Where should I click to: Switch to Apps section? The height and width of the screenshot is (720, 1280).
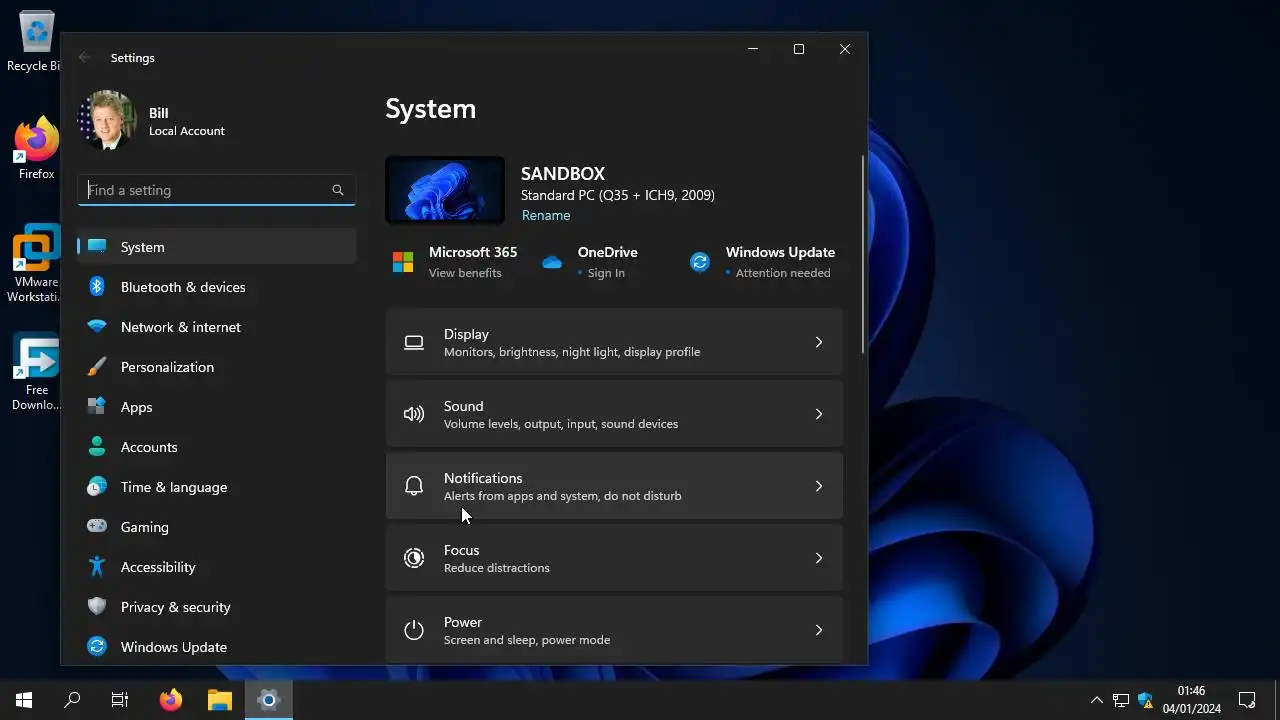(x=216, y=407)
